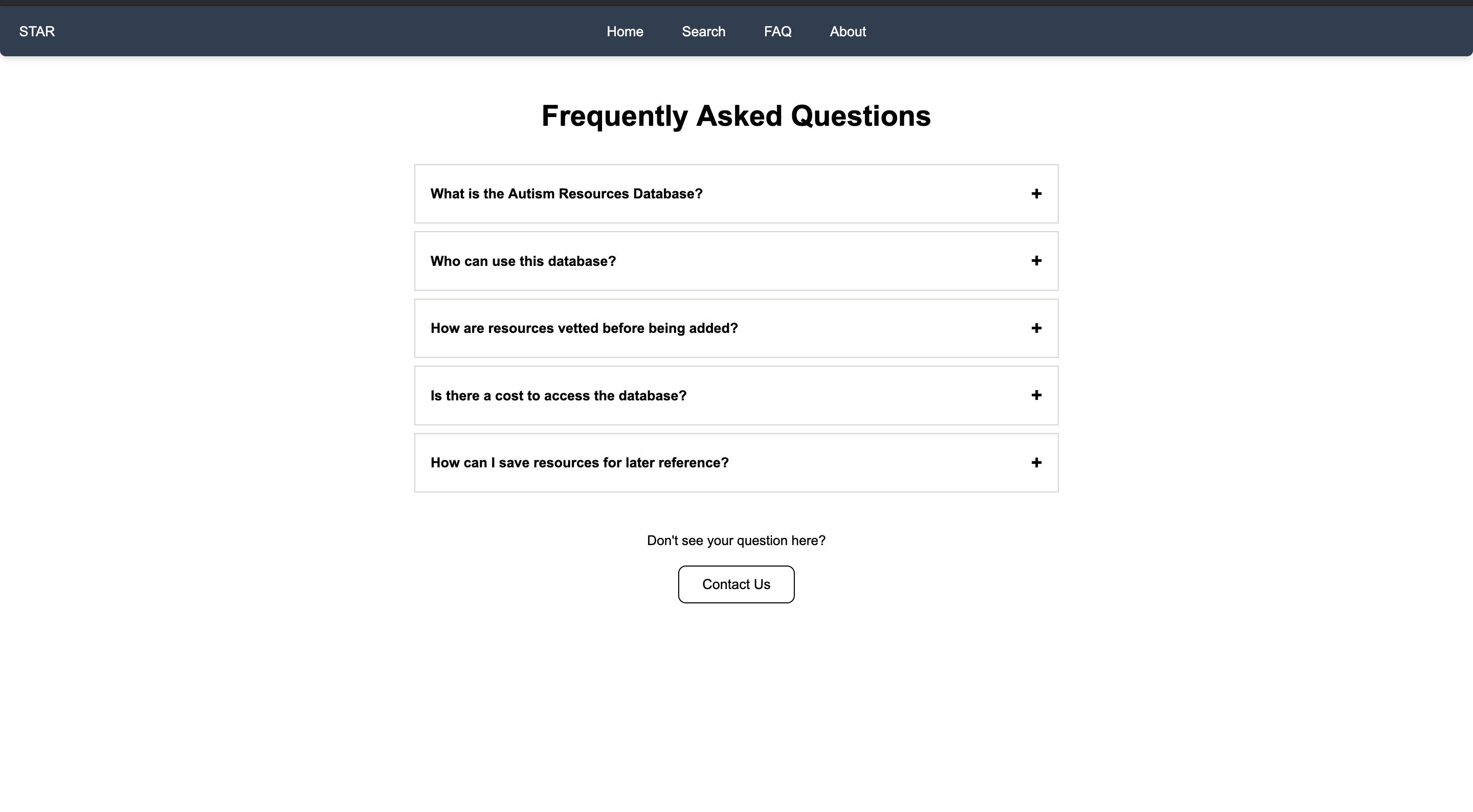
Task: Click the 'Don't see your question here?' text
Action: coord(736,540)
